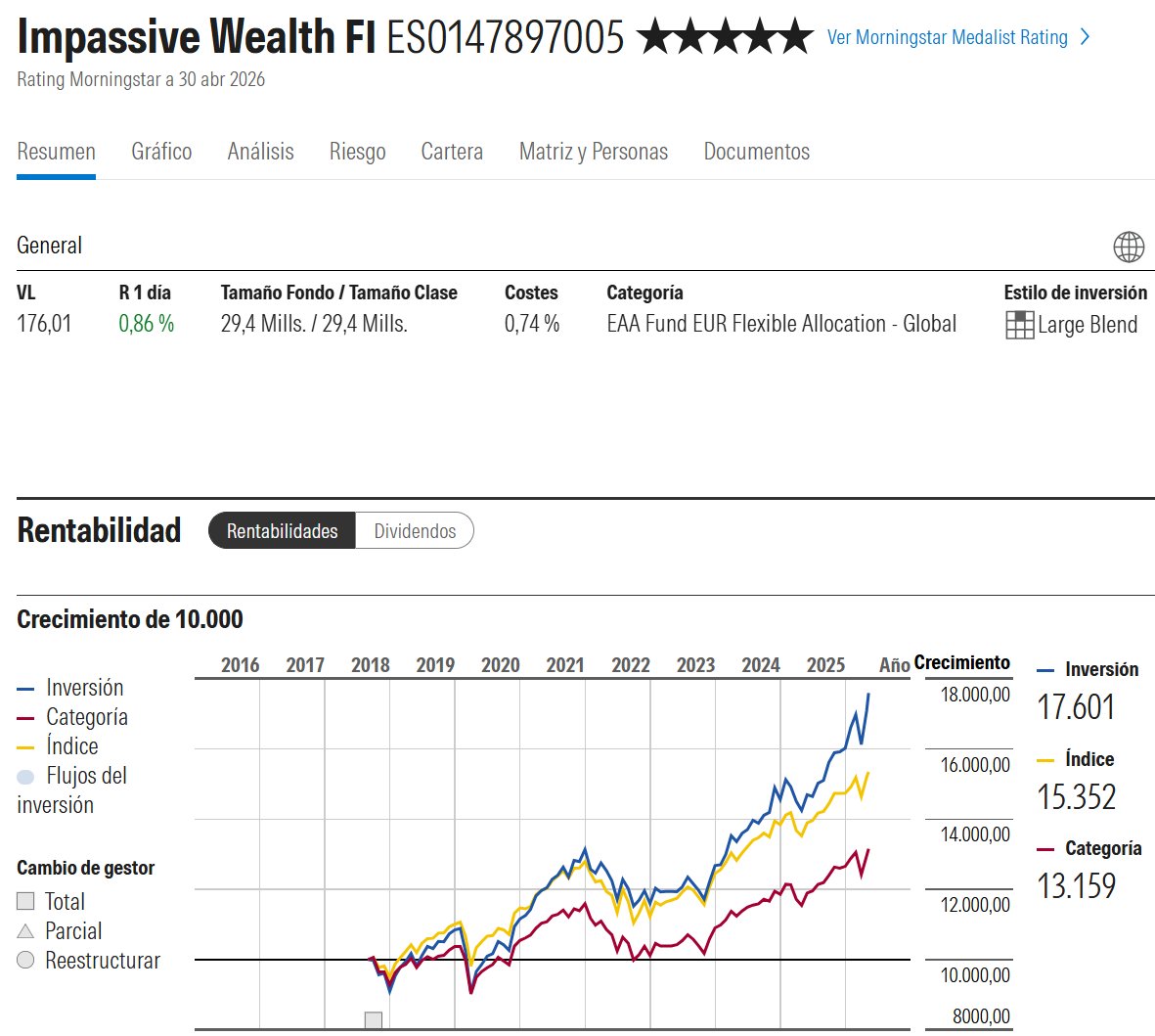The width and height of the screenshot is (1155, 1036).
Task: Click the Flujos del inversión legend dot
Action: coord(25,777)
